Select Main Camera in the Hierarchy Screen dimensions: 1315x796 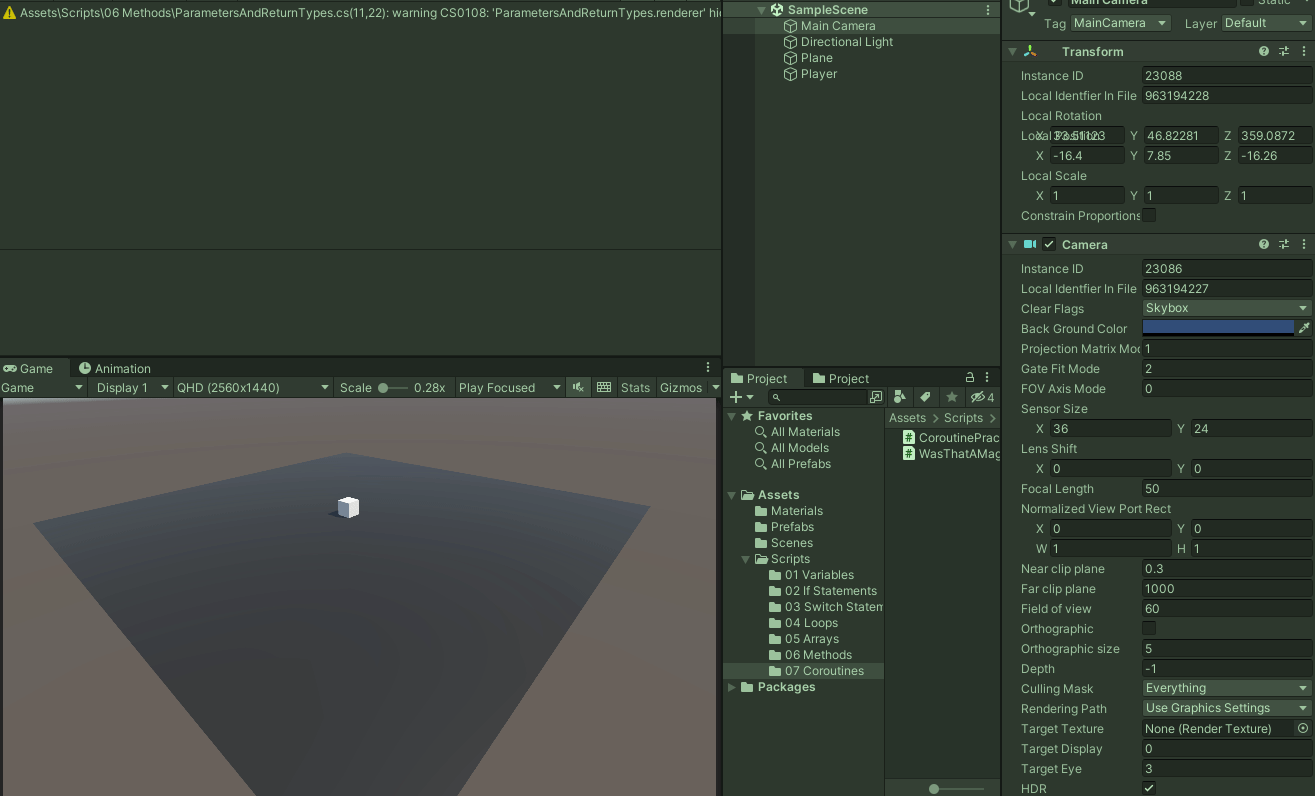837,25
